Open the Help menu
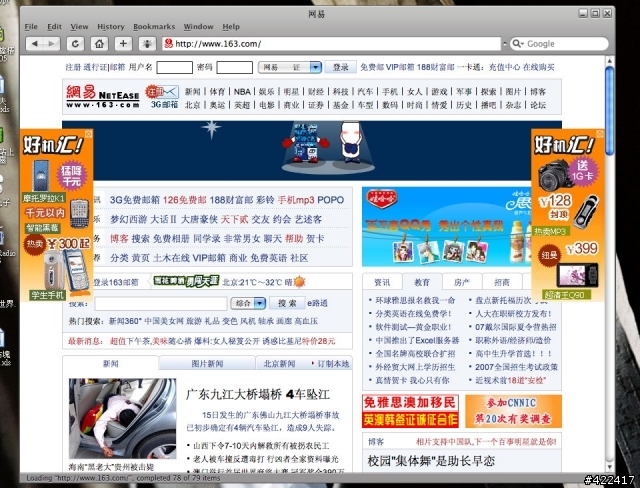The width and height of the screenshot is (640, 488). [x=231, y=27]
